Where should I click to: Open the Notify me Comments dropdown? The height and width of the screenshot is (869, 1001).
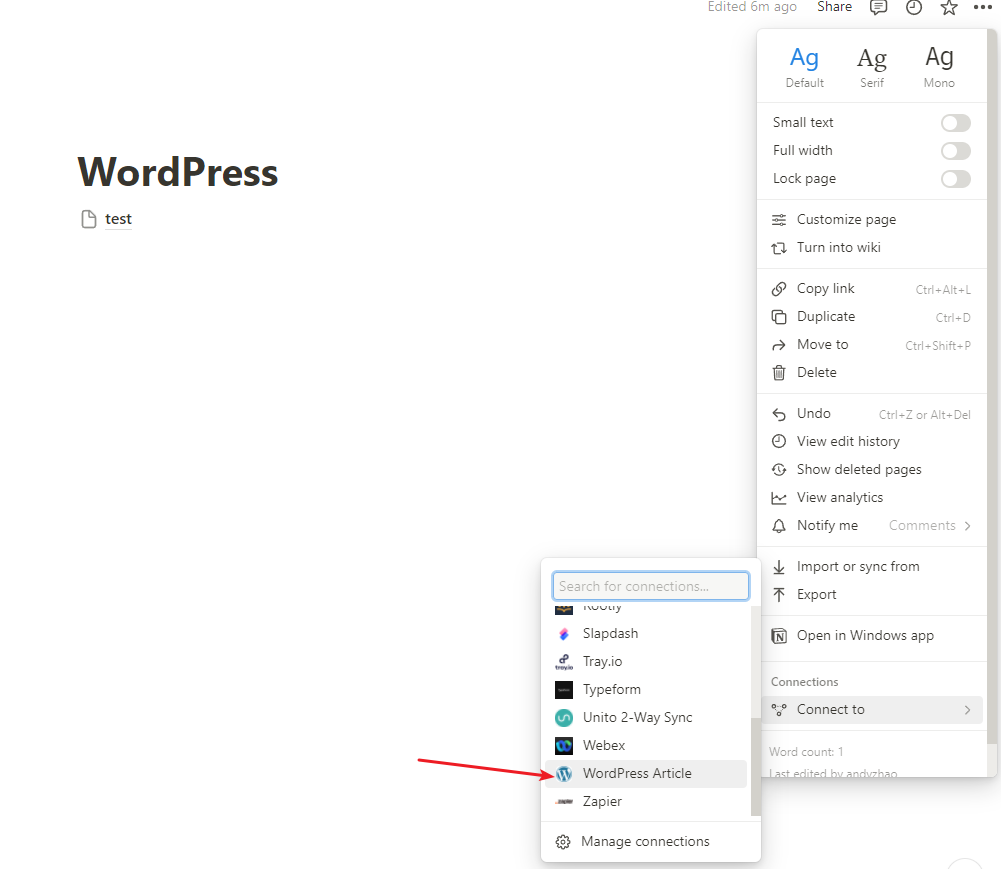[x=929, y=525]
